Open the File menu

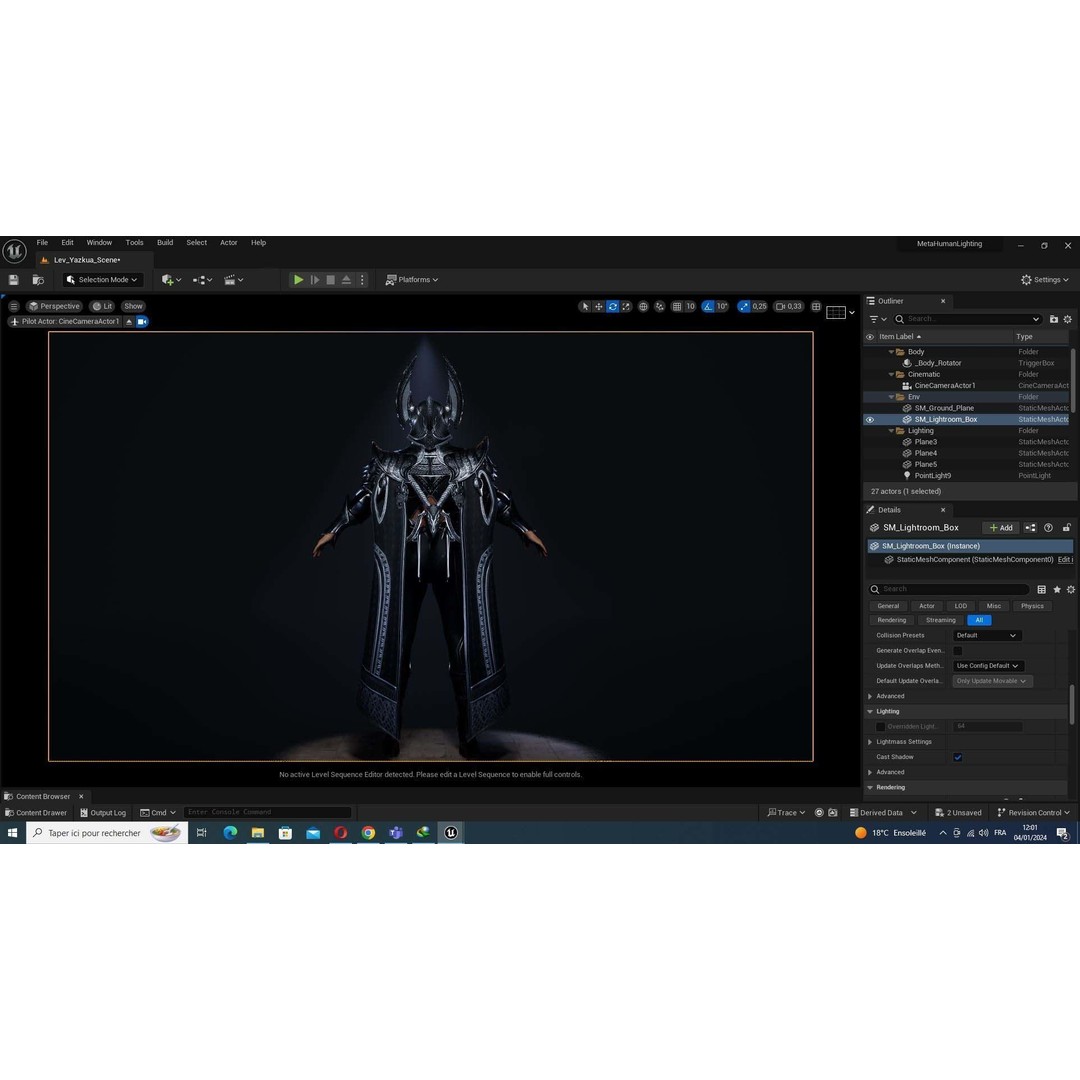click(x=42, y=242)
